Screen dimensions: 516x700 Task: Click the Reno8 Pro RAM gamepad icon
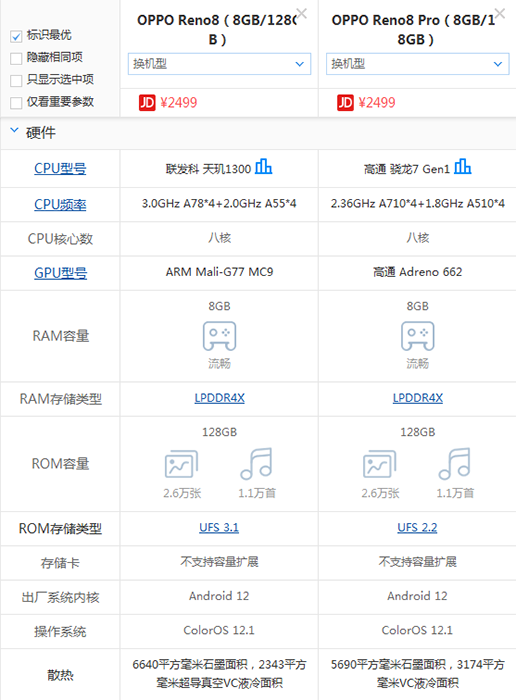coord(417,336)
